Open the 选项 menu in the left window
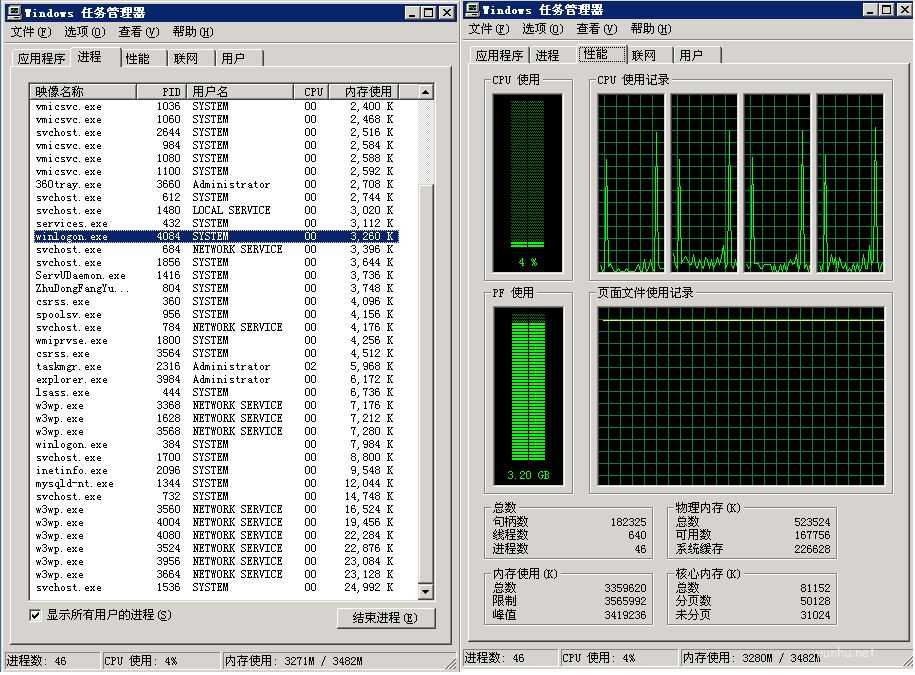This screenshot has height=675, width=915. 84,32
